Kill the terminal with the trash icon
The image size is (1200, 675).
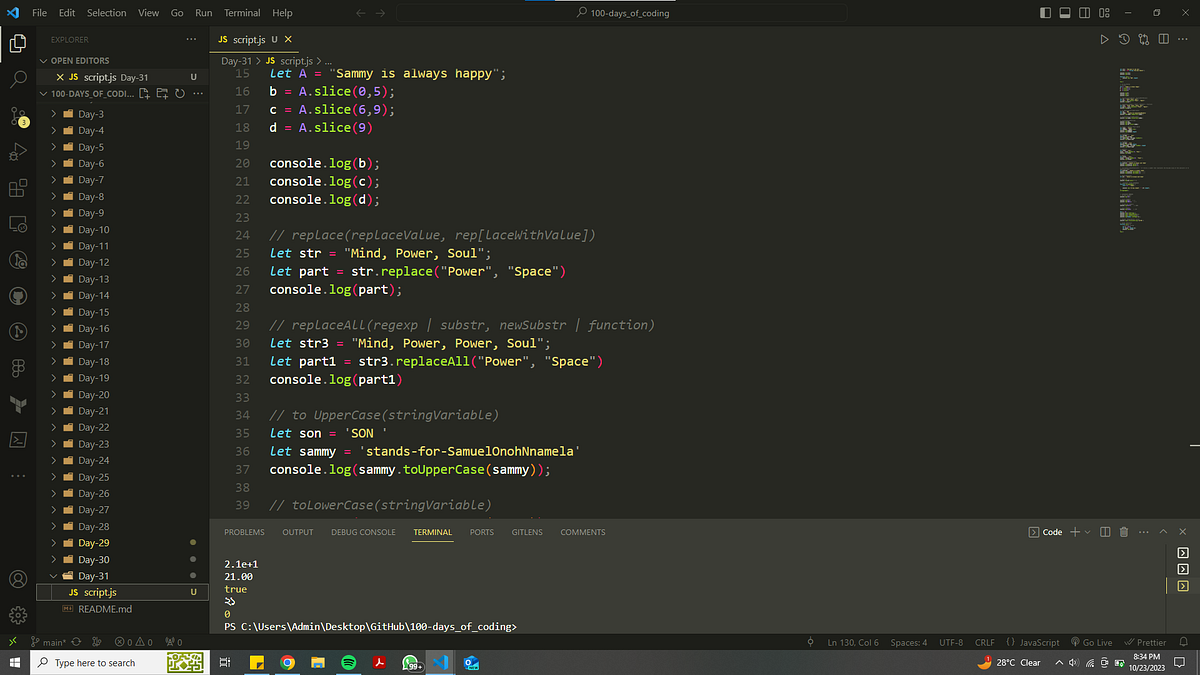[1124, 532]
